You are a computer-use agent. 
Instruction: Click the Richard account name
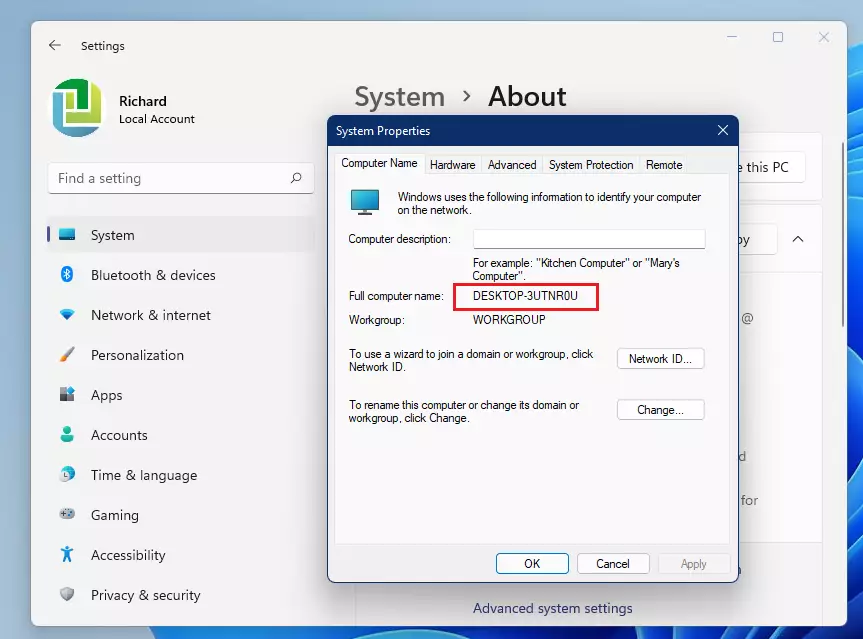(143, 101)
